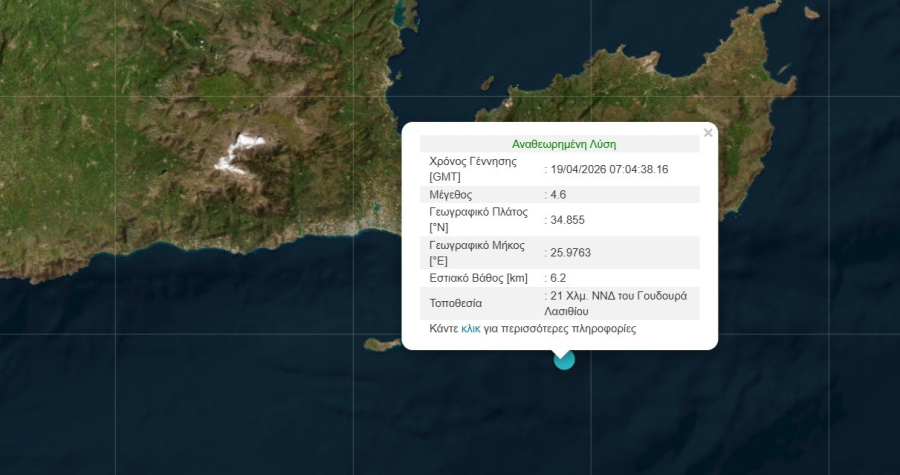The width and height of the screenshot is (900, 475).
Task: Click the popup's pointer tip above the marker
Action: (x=564, y=352)
